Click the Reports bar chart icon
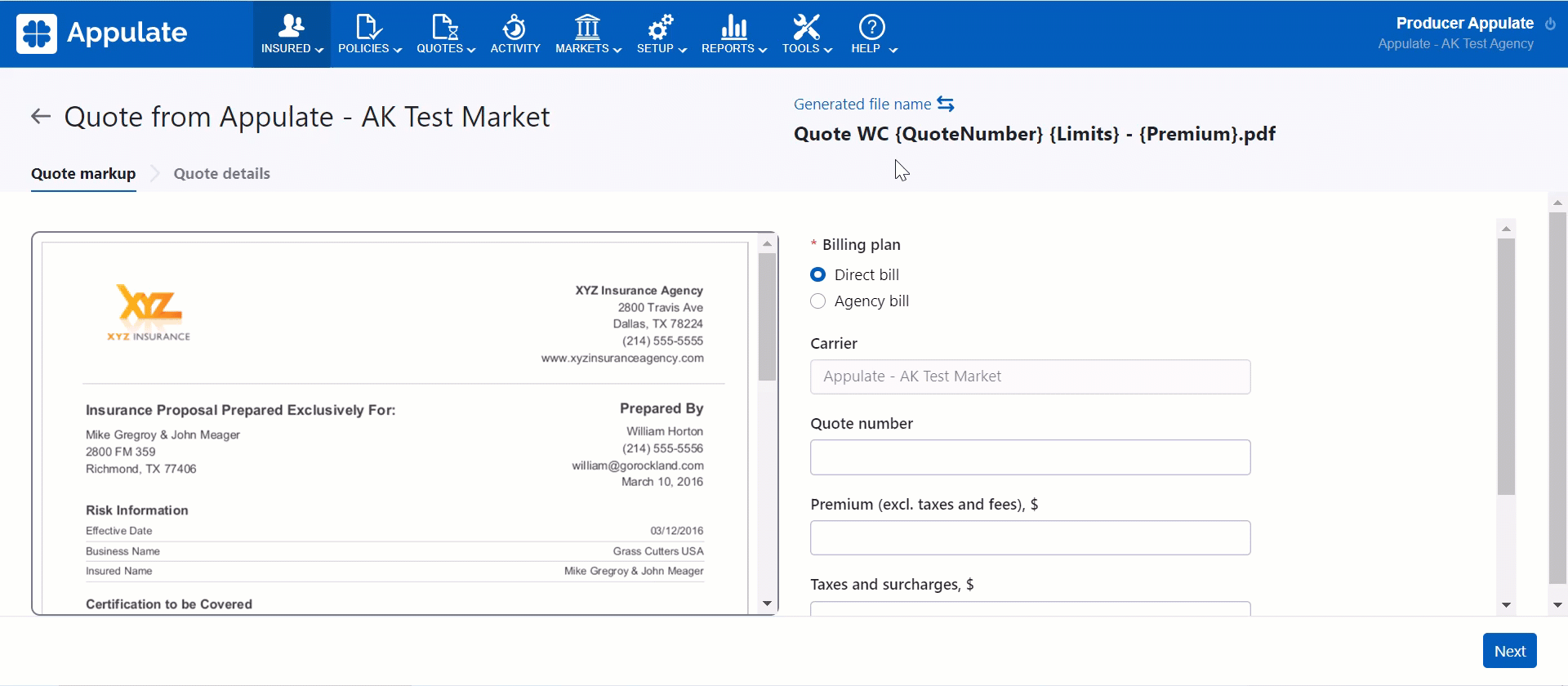Image resolution: width=1568 pixels, height=686 pixels. (x=733, y=27)
